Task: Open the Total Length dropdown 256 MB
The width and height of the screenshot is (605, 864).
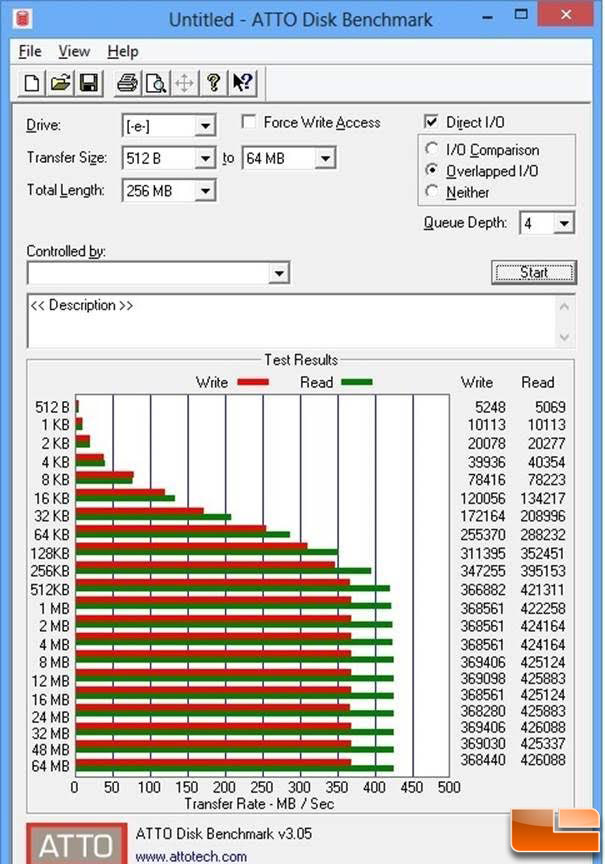Action: [205, 191]
